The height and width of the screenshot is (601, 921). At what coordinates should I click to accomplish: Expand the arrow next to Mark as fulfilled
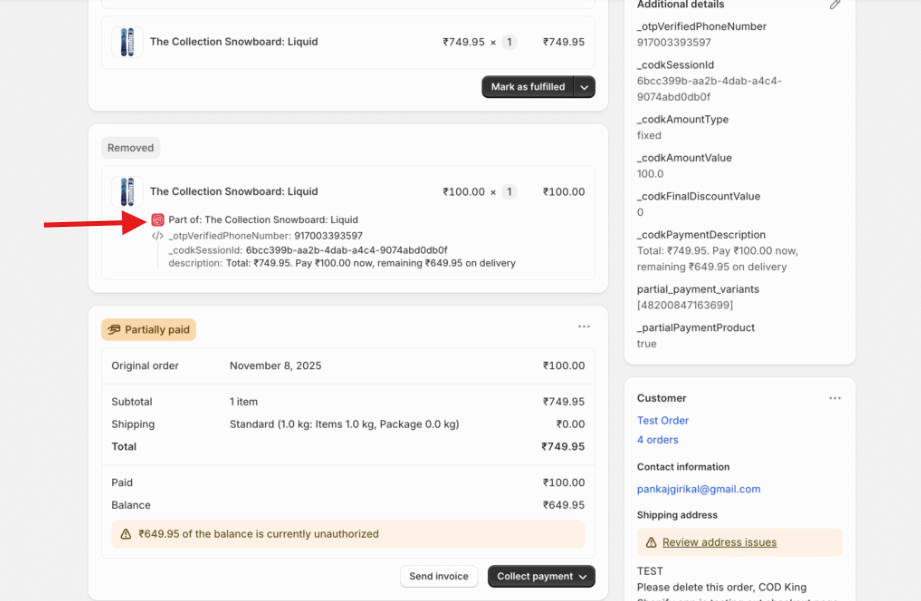point(586,87)
